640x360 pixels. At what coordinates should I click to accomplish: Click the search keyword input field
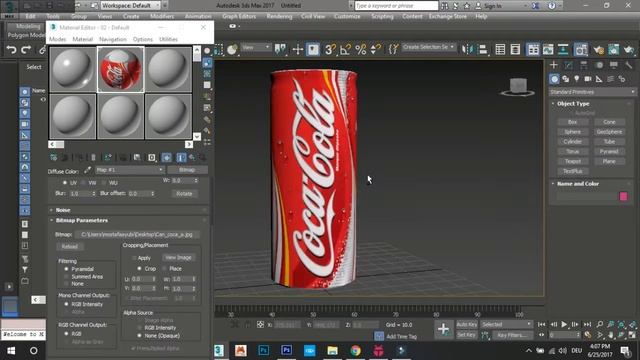396,5
